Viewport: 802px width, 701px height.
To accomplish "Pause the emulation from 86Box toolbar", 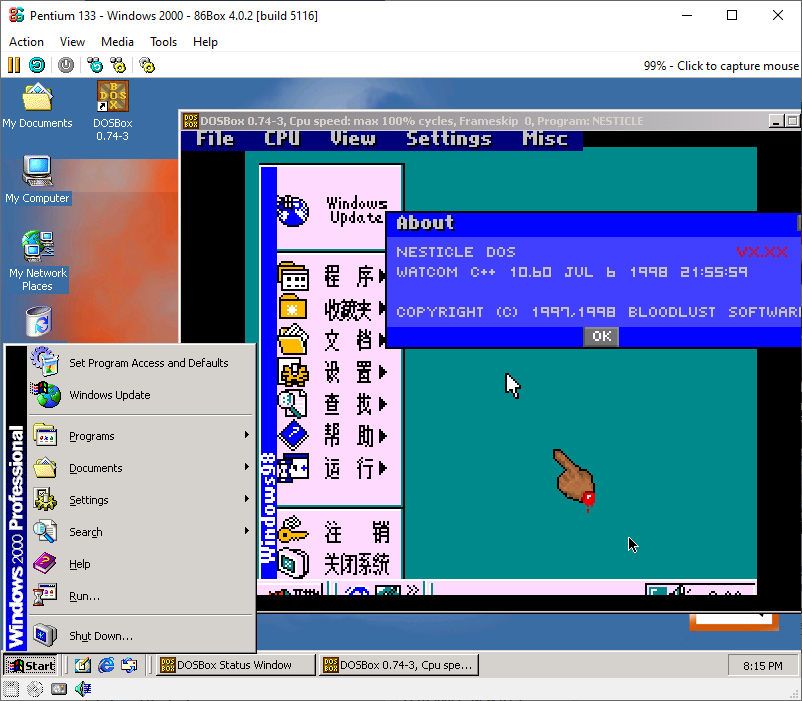I will (x=14, y=65).
